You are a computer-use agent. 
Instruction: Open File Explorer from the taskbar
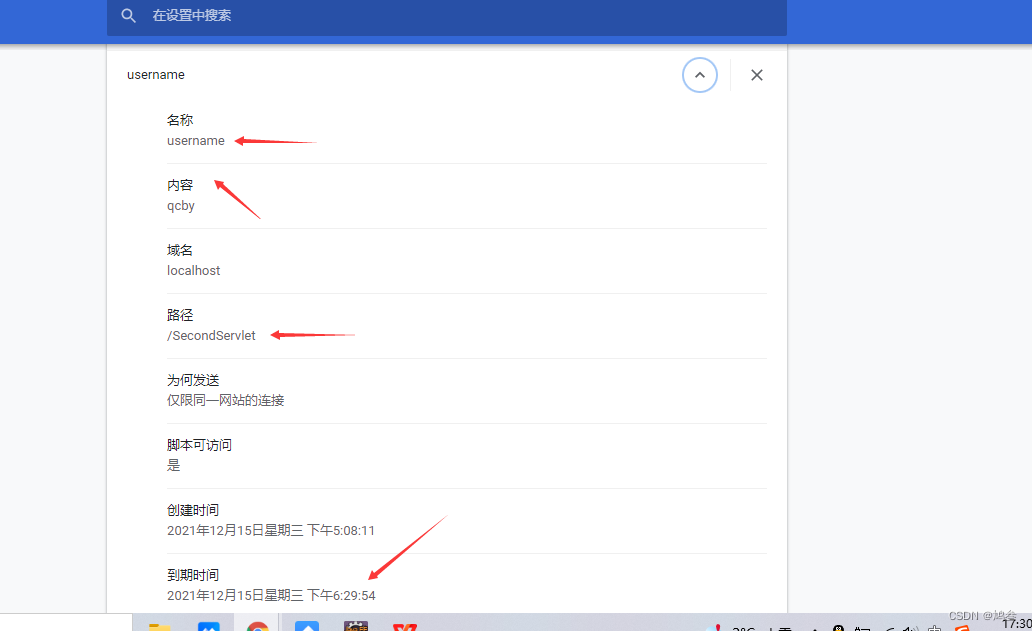click(x=159, y=626)
